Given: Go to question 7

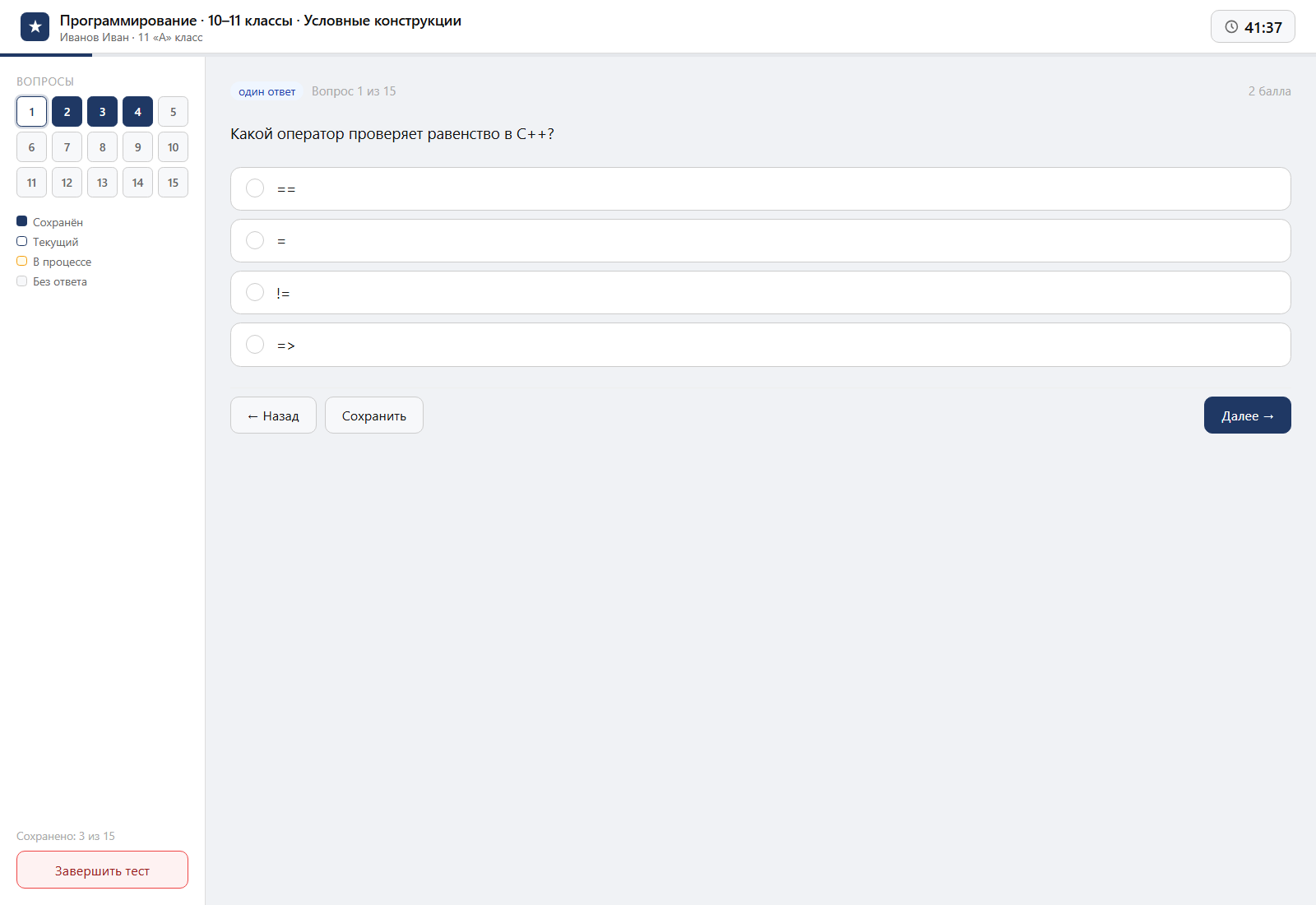Looking at the screenshot, I should click(x=67, y=147).
